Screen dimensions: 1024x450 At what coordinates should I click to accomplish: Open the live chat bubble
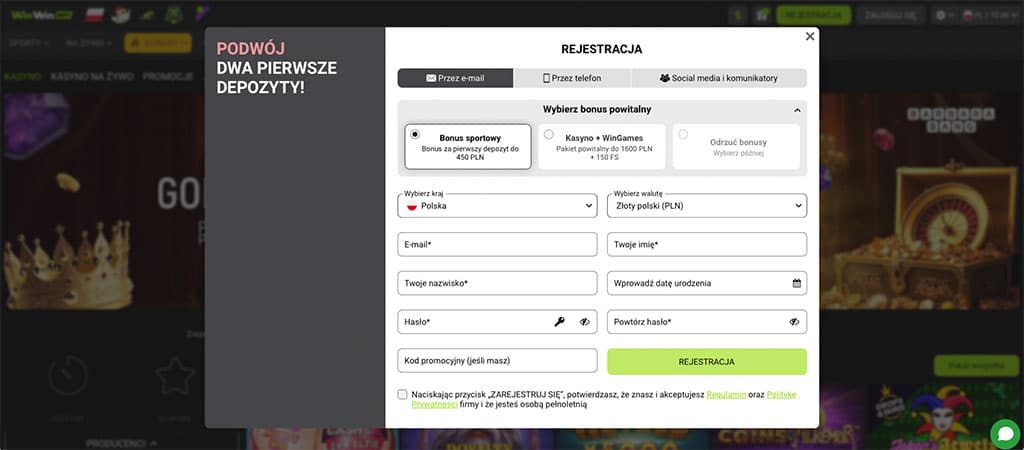[x=1004, y=433]
